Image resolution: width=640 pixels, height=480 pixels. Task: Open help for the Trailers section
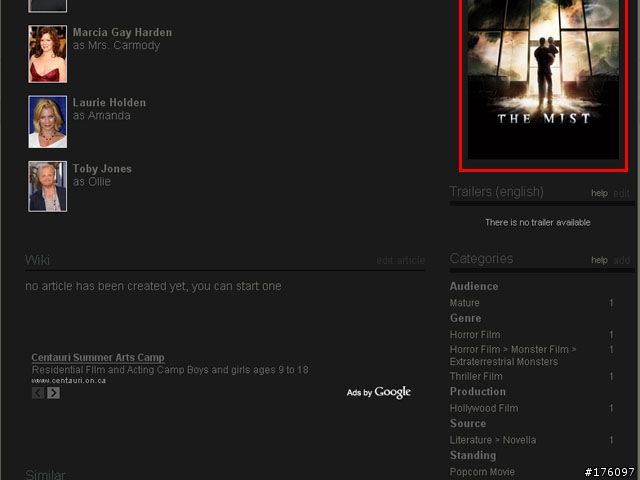coord(599,193)
